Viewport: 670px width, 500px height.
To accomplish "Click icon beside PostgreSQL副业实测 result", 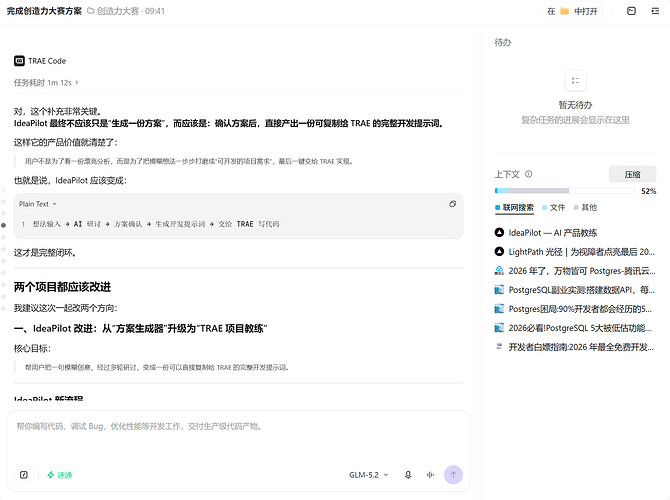I will [499, 290].
